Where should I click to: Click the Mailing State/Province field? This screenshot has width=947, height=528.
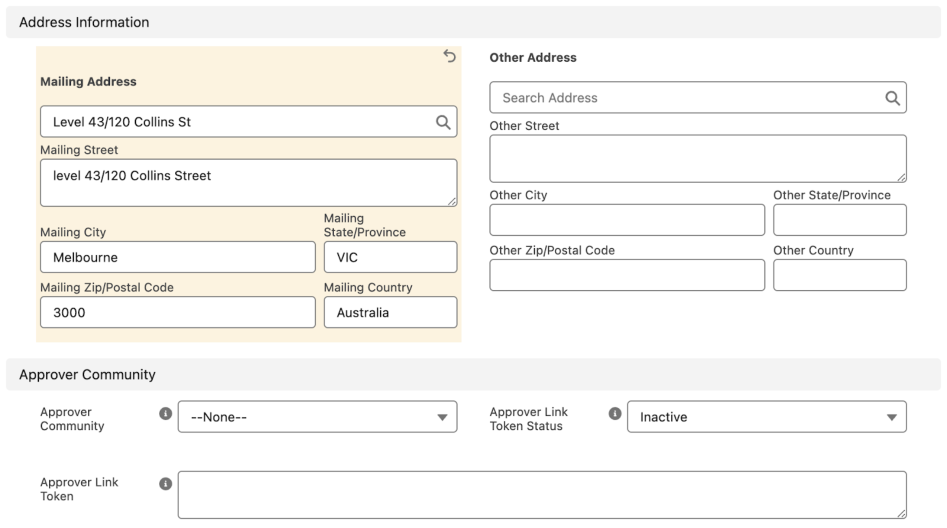[x=391, y=257]
